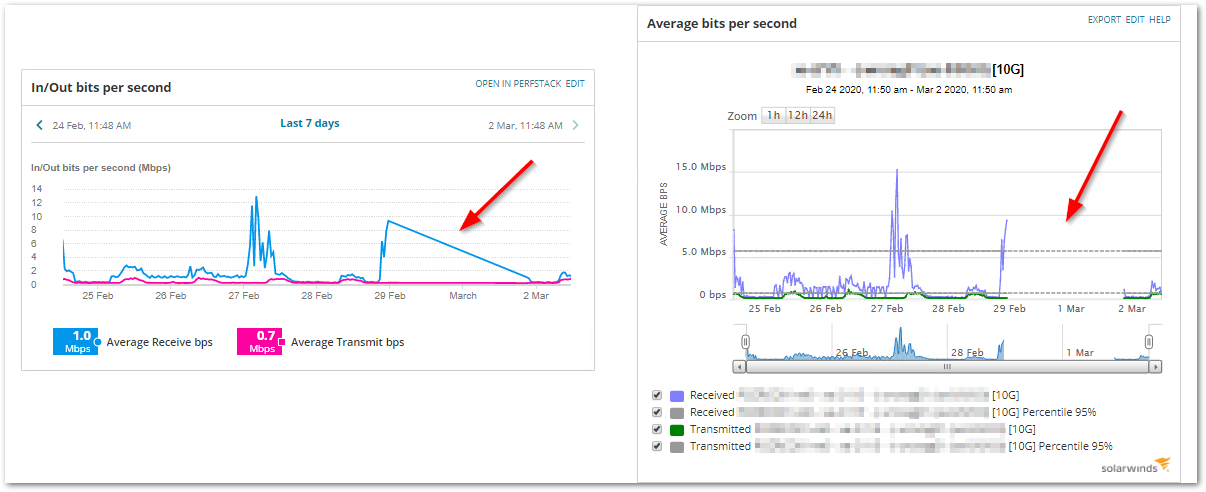Viewport: 1206px width, 492px height.
Task: Set zoom to 24h
Action: (822, 116)
